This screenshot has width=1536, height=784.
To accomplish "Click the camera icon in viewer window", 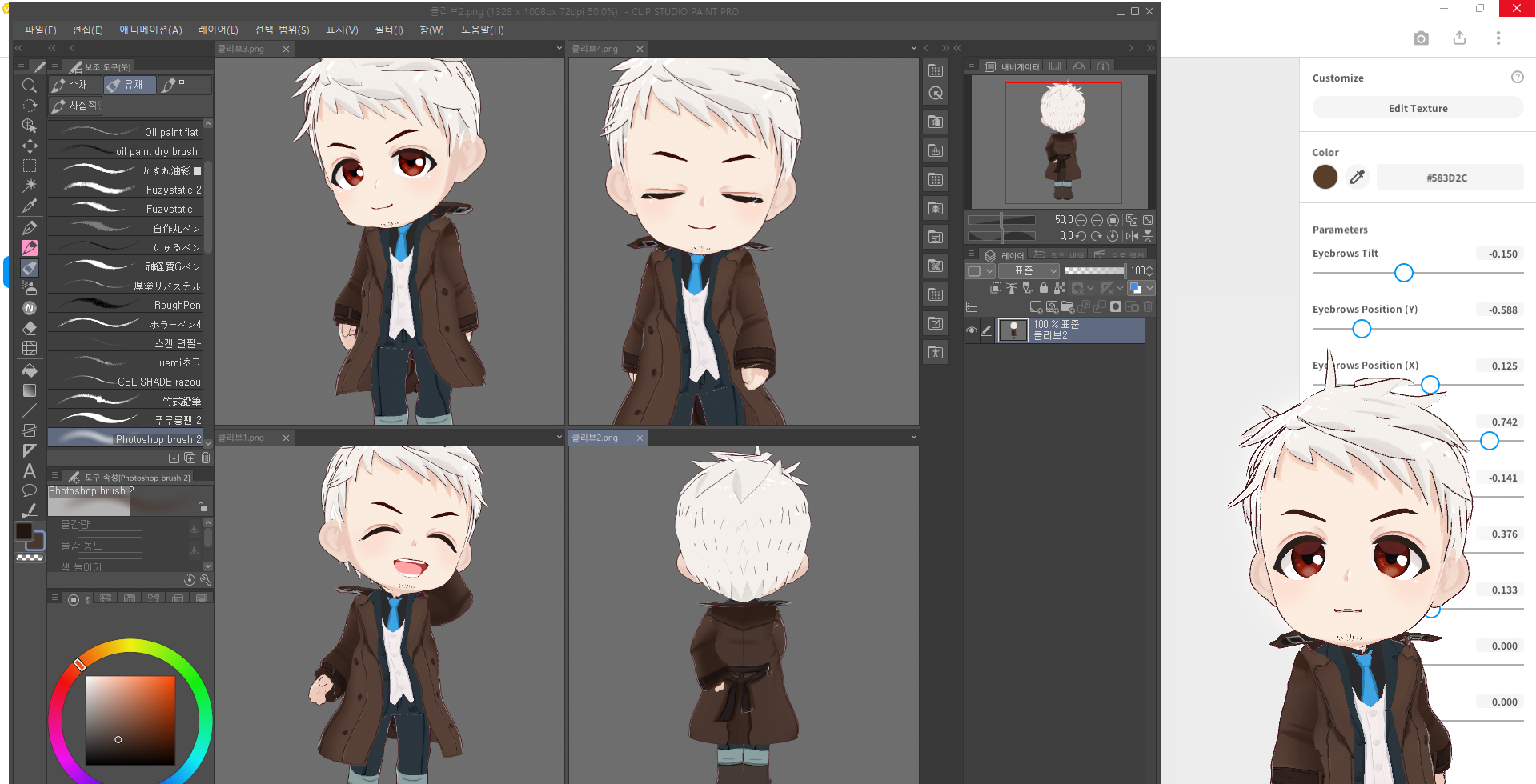I will [1421, 38].
